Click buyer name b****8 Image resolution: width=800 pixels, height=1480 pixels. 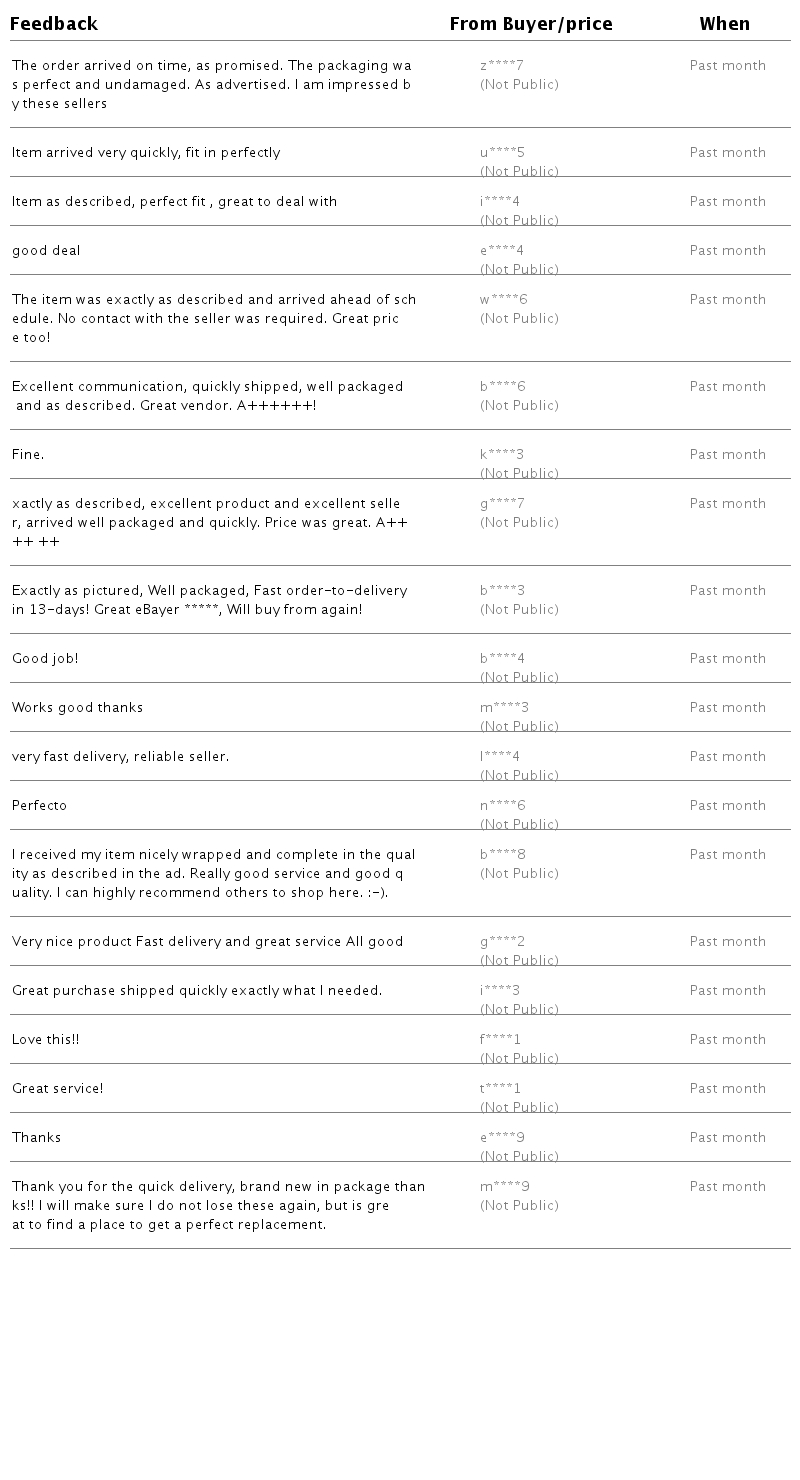503,855
